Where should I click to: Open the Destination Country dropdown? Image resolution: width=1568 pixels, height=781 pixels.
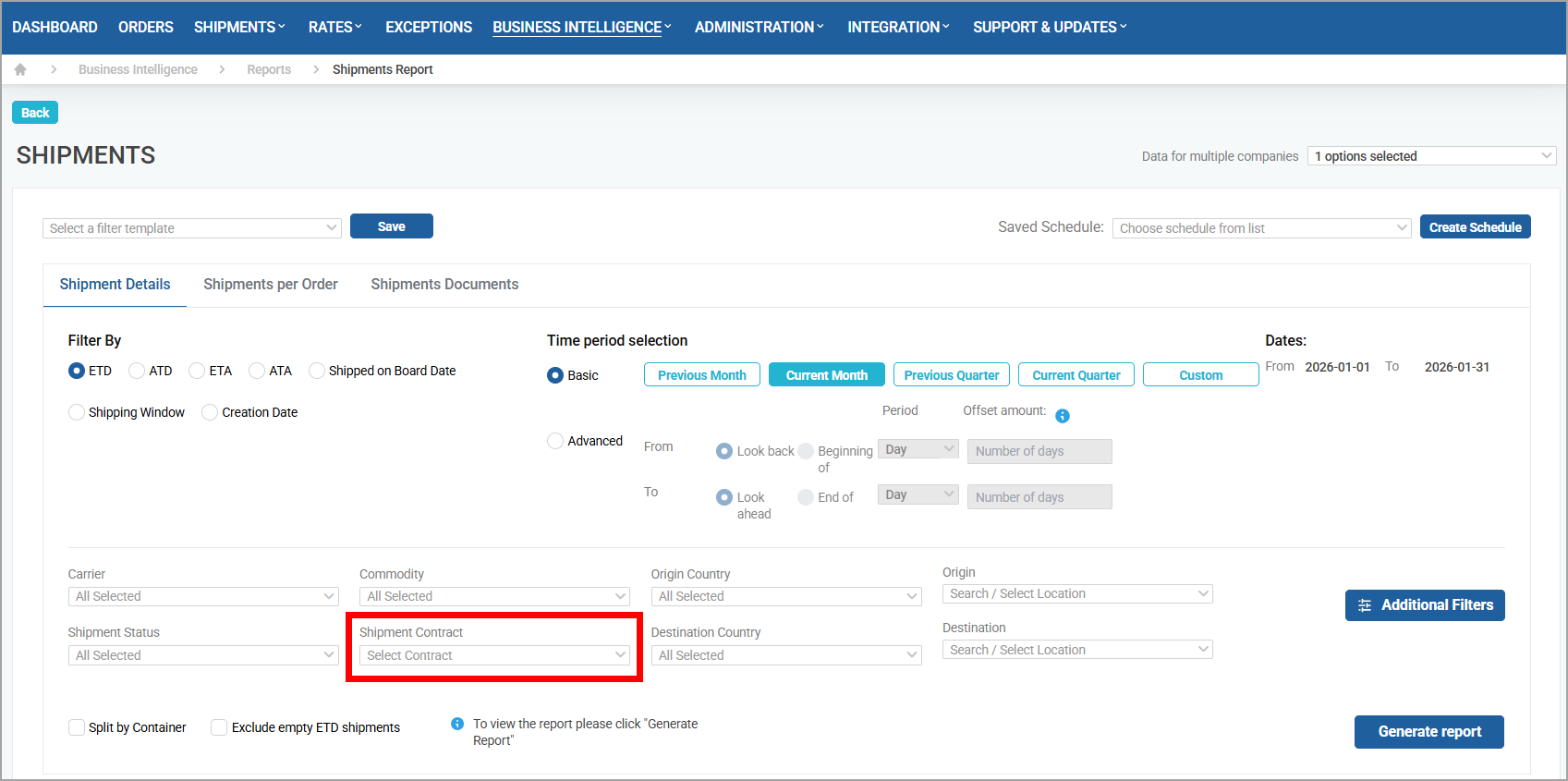pyautogui.click(x=786, y=655)
